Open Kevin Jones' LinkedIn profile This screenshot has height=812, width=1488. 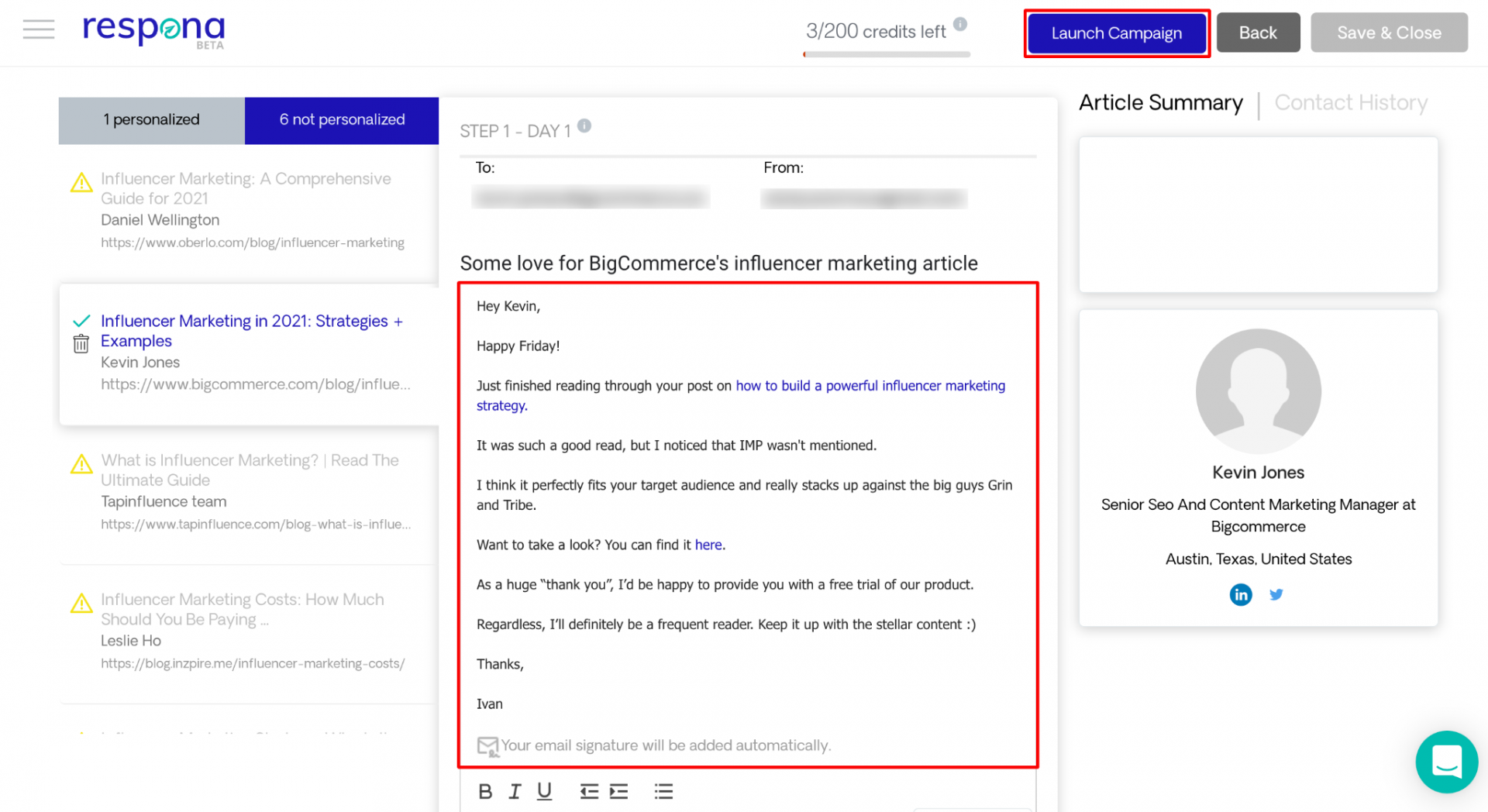[x=1241, y=594]
